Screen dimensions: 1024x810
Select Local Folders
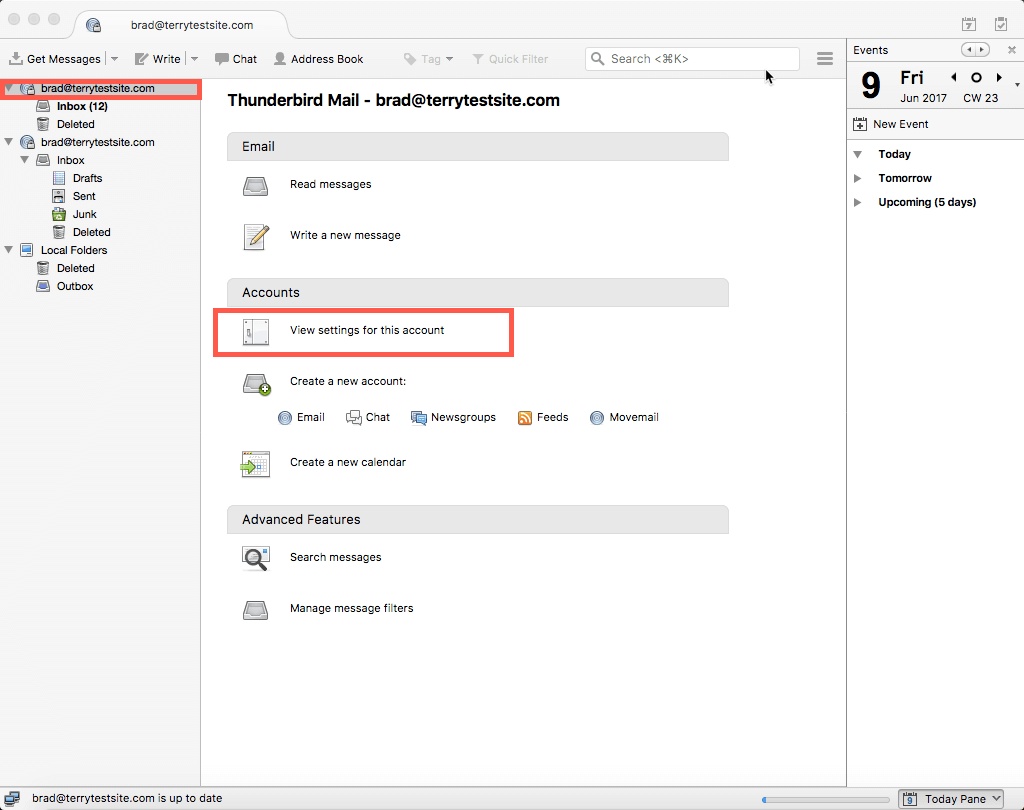73,250
